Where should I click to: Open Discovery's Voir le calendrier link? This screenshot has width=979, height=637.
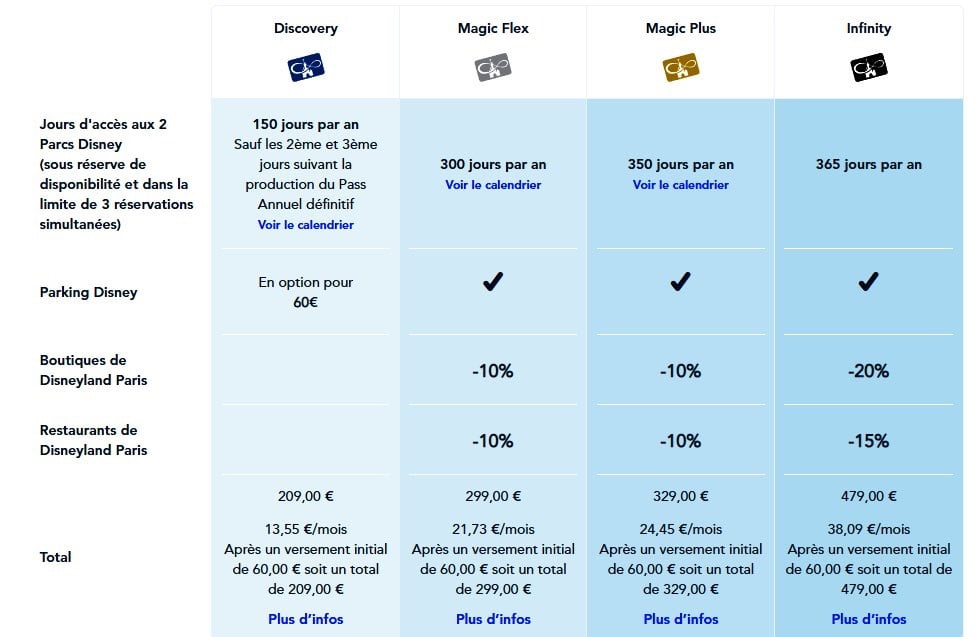(x=306, y=225)
